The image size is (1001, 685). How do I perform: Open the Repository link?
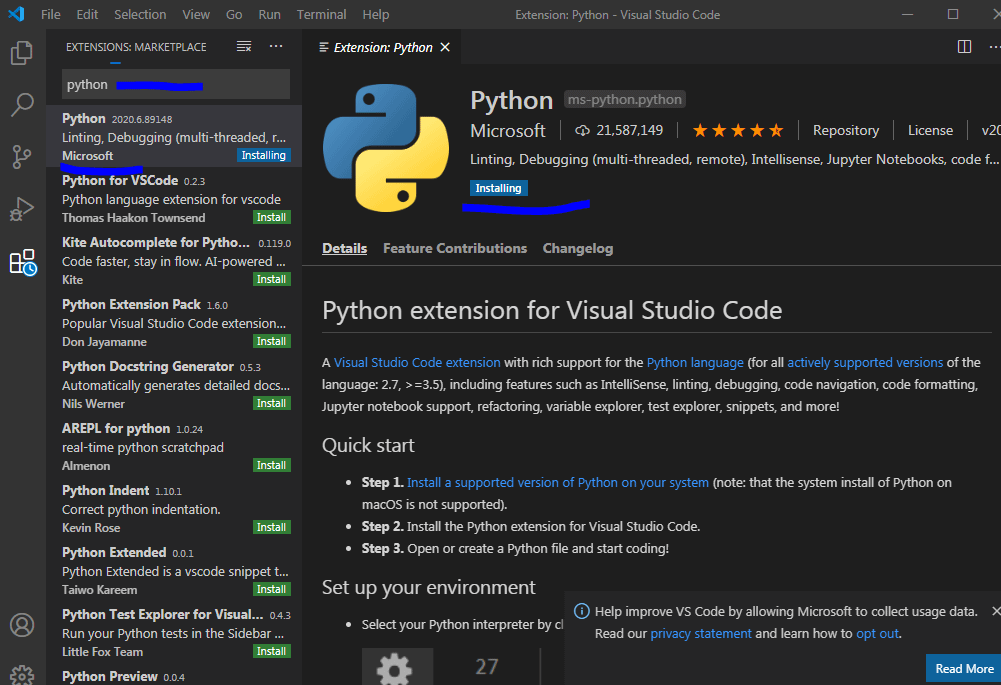[845, 130]
